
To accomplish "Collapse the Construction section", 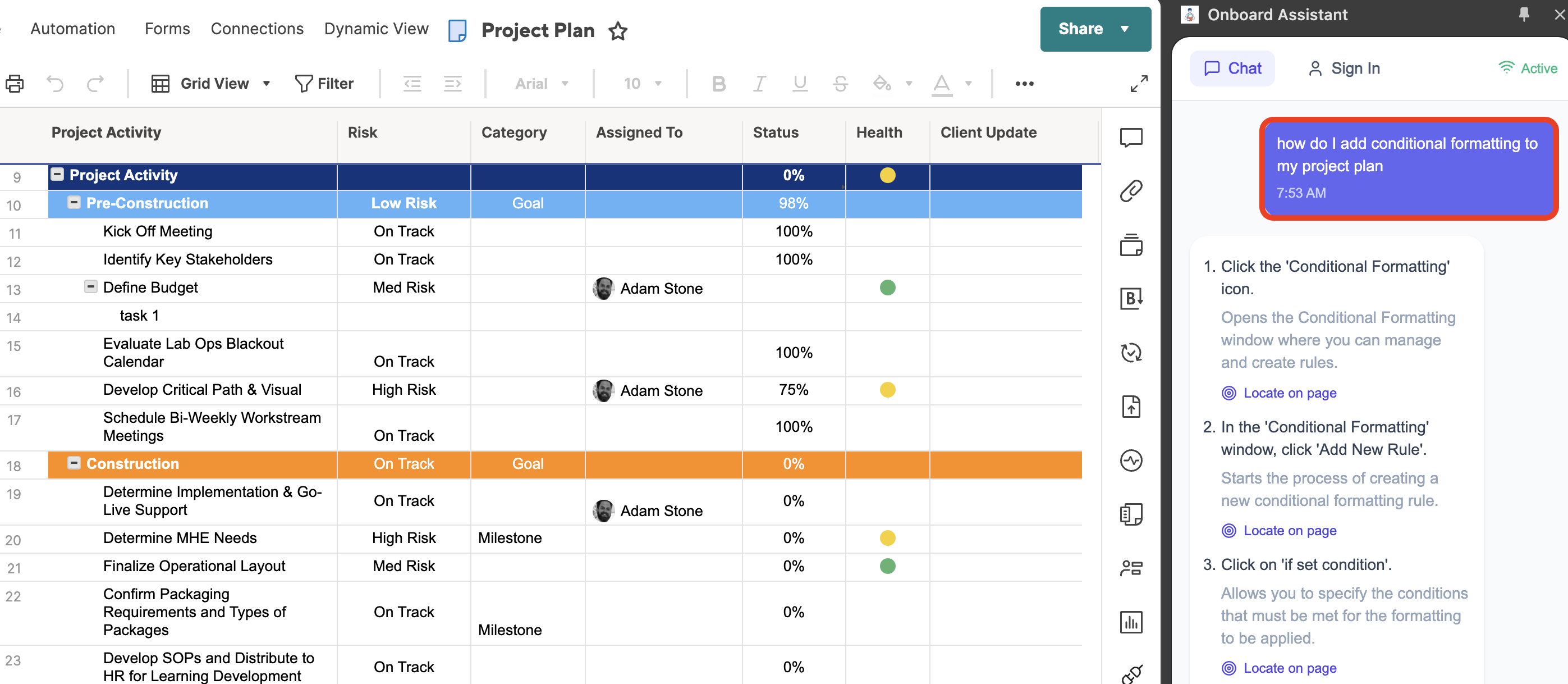I will point(74,463).
